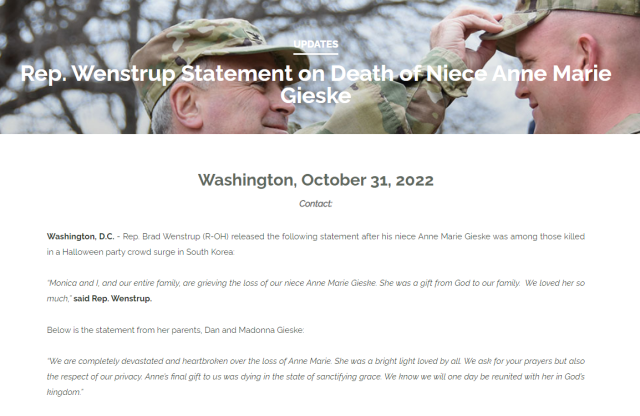Open the UPDATES link above the title
Viewport: 640px width, 416px height.
(x=316, y=44)
